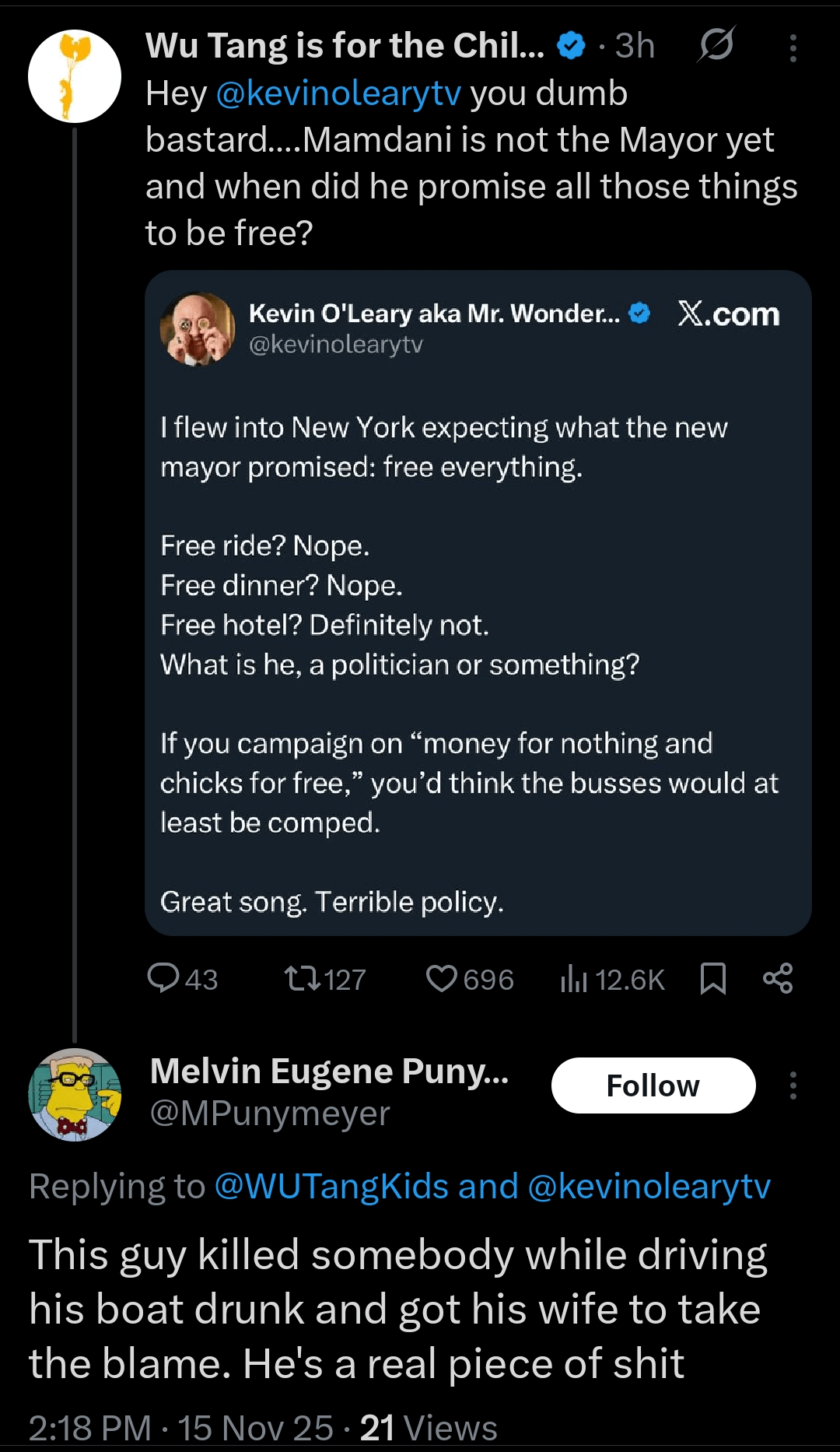840x1452 pixels.
Task: Open the three-dot menu on the Wu Tang post
Action: click(x=793, y=48)
